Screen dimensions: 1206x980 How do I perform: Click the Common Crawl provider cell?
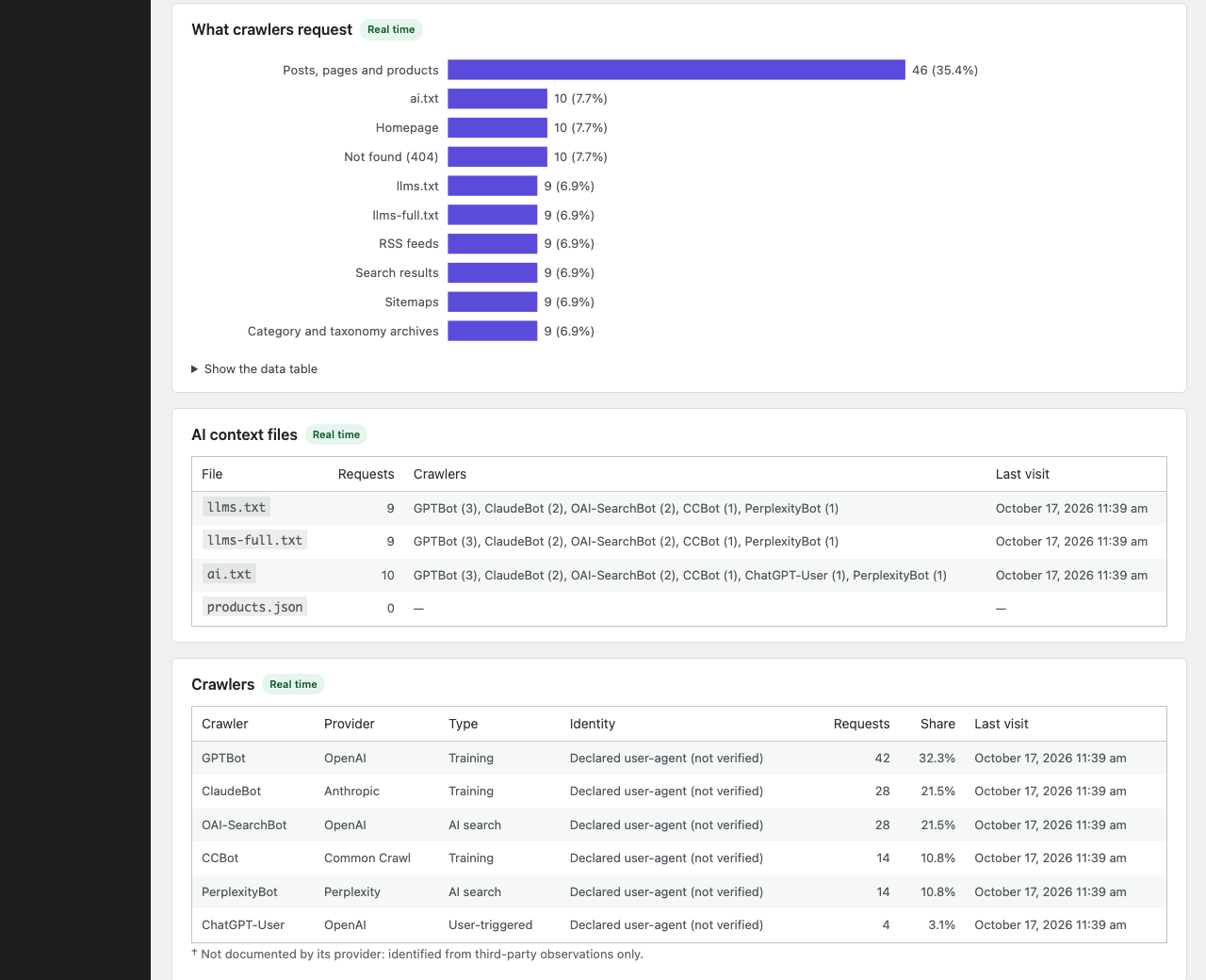(x=367, y=858)
